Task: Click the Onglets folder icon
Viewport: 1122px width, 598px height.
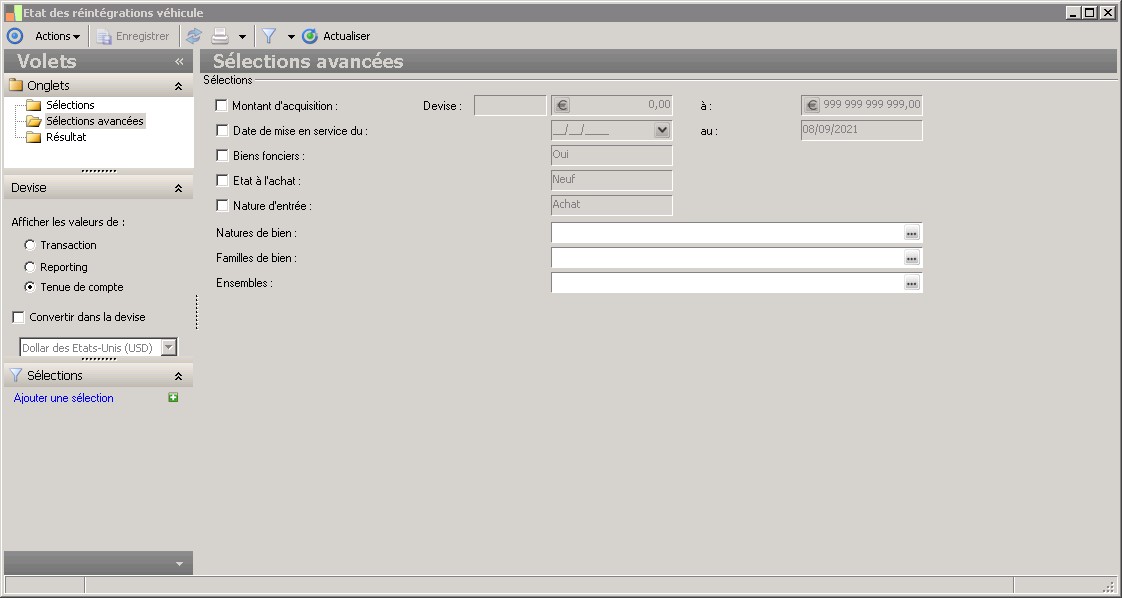Action: point(16,85)
